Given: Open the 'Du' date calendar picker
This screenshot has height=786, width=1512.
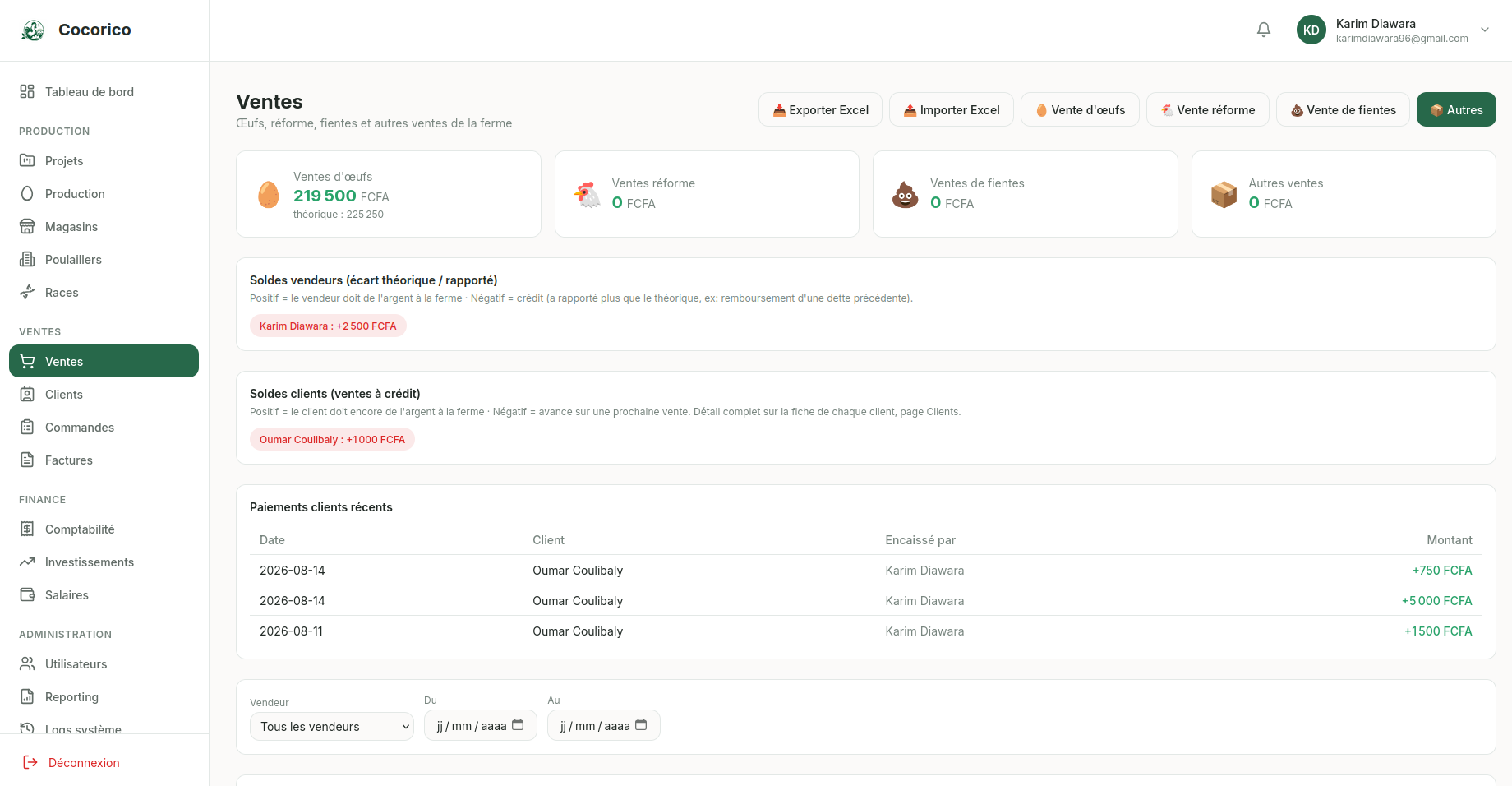Looking at the screenshot, I should [x=518, y=725].
